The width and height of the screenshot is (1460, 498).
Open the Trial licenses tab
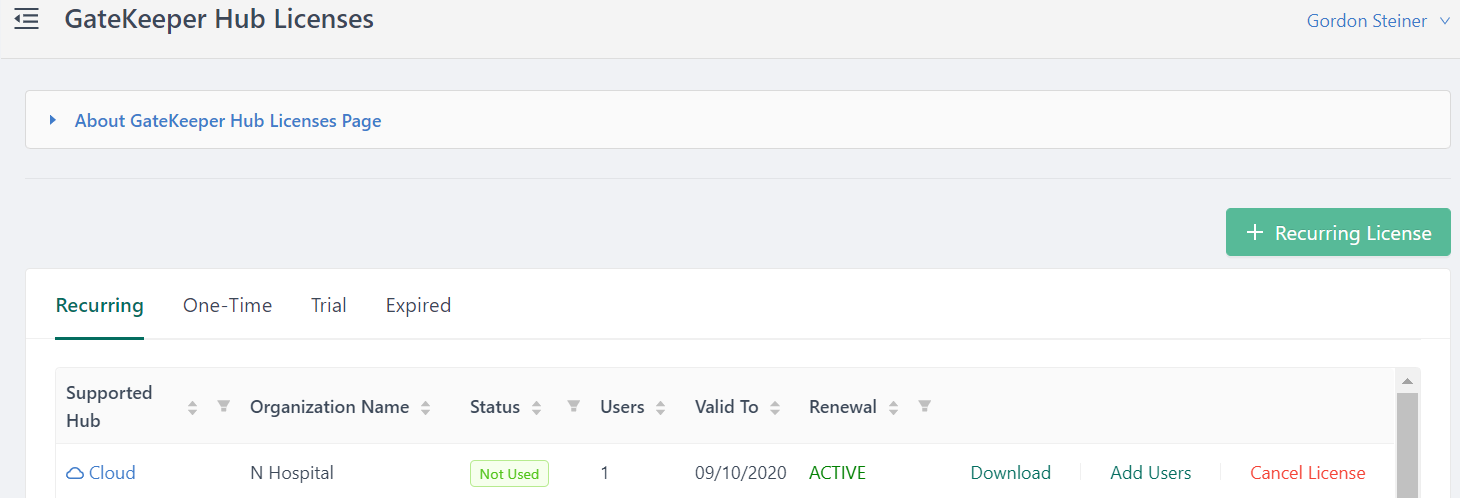pyautogui.click(x=328, y=305)
